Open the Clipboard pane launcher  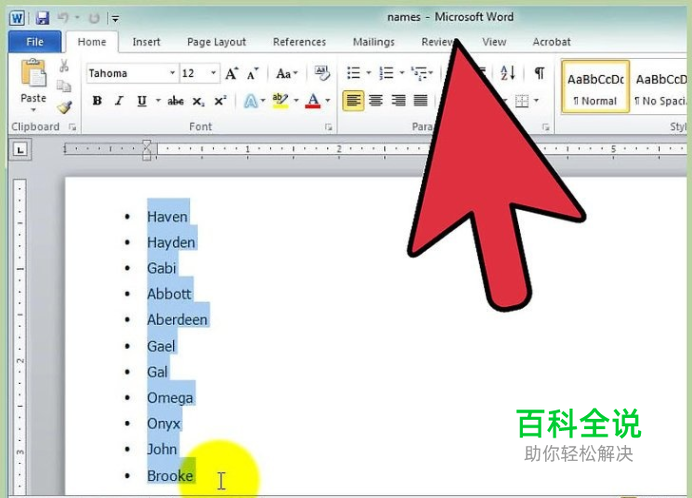point(72,127)
